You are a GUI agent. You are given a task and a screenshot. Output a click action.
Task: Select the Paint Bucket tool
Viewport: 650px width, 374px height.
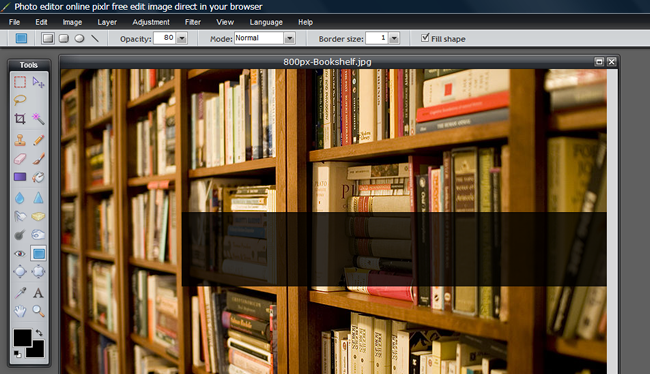click(38, 177)
